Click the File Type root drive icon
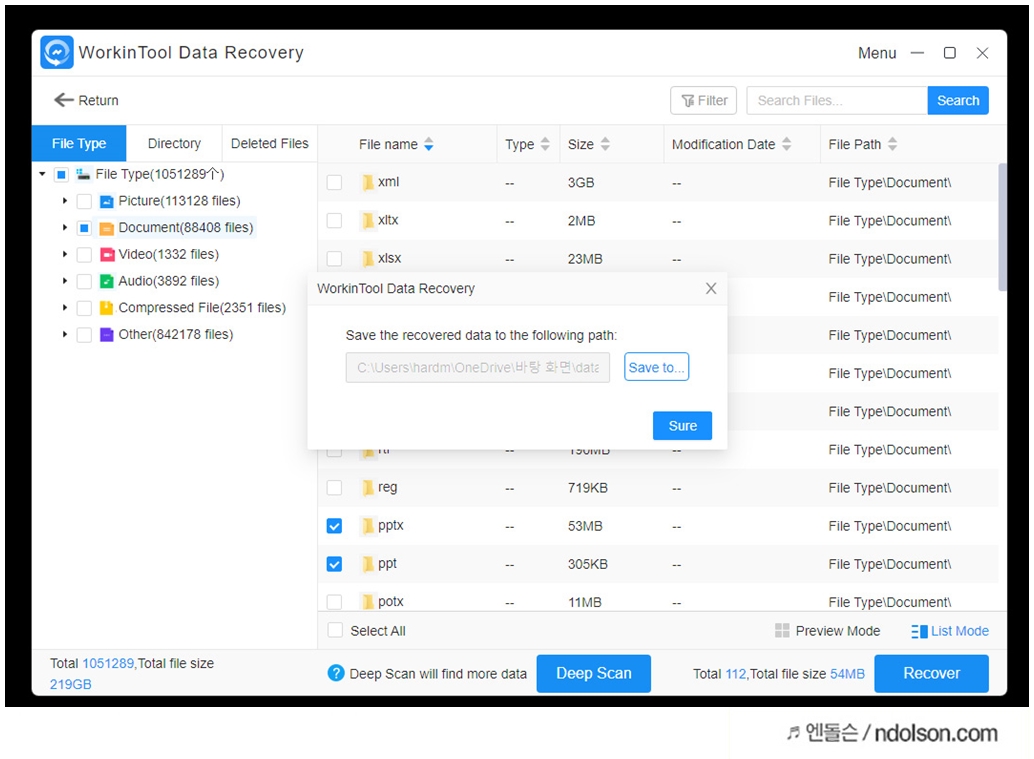1034x759 pixels. tap(83, 174)
